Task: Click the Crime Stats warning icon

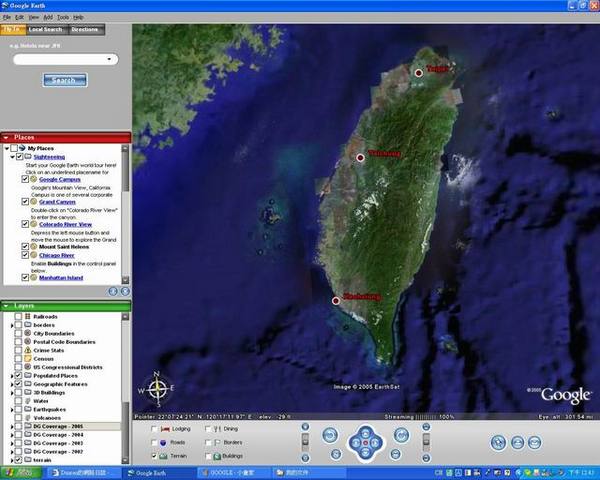Action: (x=28, y=350)
